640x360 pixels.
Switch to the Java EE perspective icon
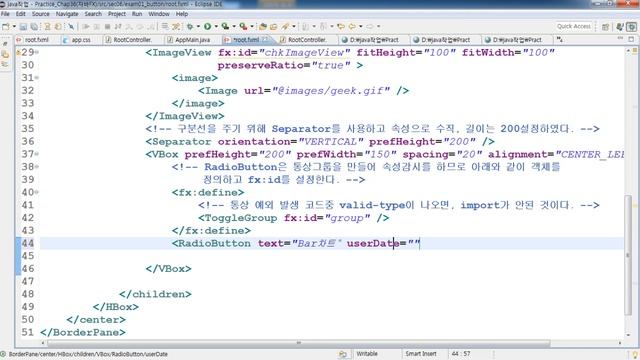[x=620, y=27]
